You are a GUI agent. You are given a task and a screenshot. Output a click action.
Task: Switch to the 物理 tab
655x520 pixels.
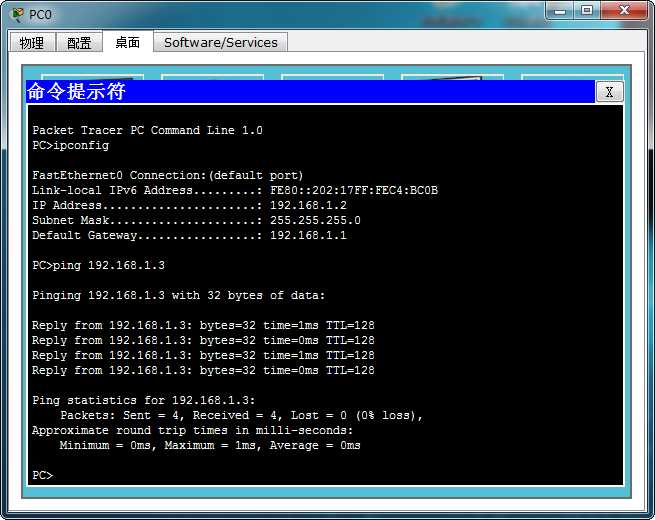(32, 42)
